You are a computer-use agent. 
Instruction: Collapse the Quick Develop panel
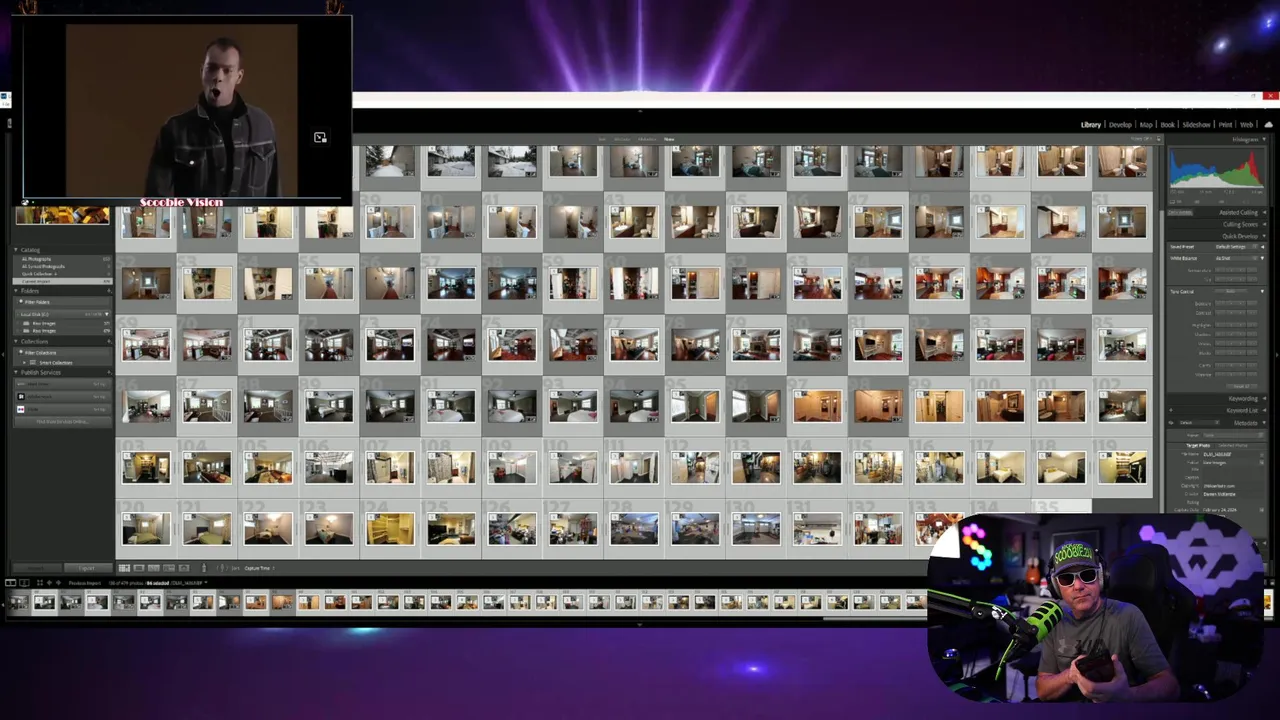pos(1264,236)
